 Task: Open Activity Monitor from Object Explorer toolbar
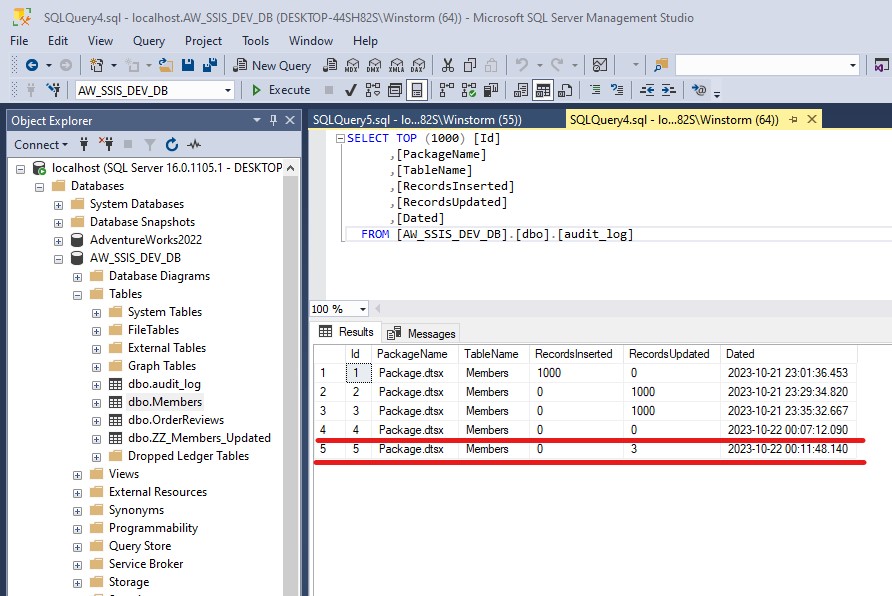(x=194, y=144)
